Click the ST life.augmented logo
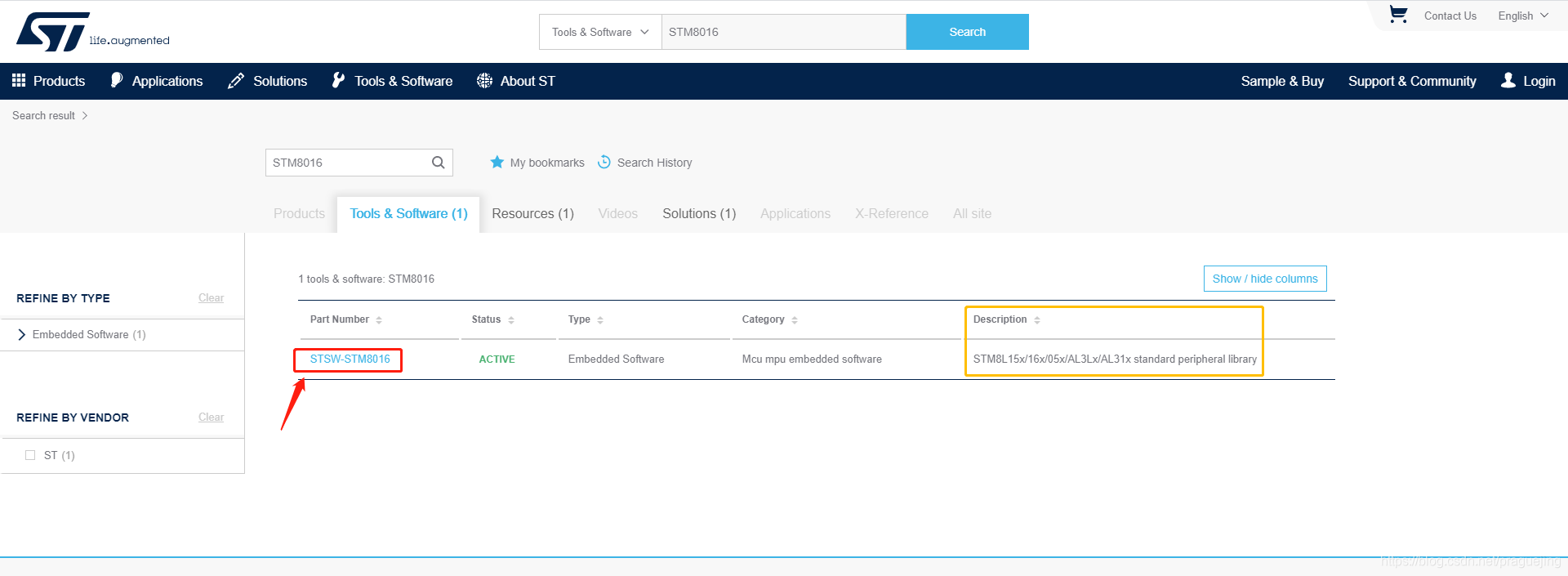This screenshot has width=1568, height=576. (92, 32)
